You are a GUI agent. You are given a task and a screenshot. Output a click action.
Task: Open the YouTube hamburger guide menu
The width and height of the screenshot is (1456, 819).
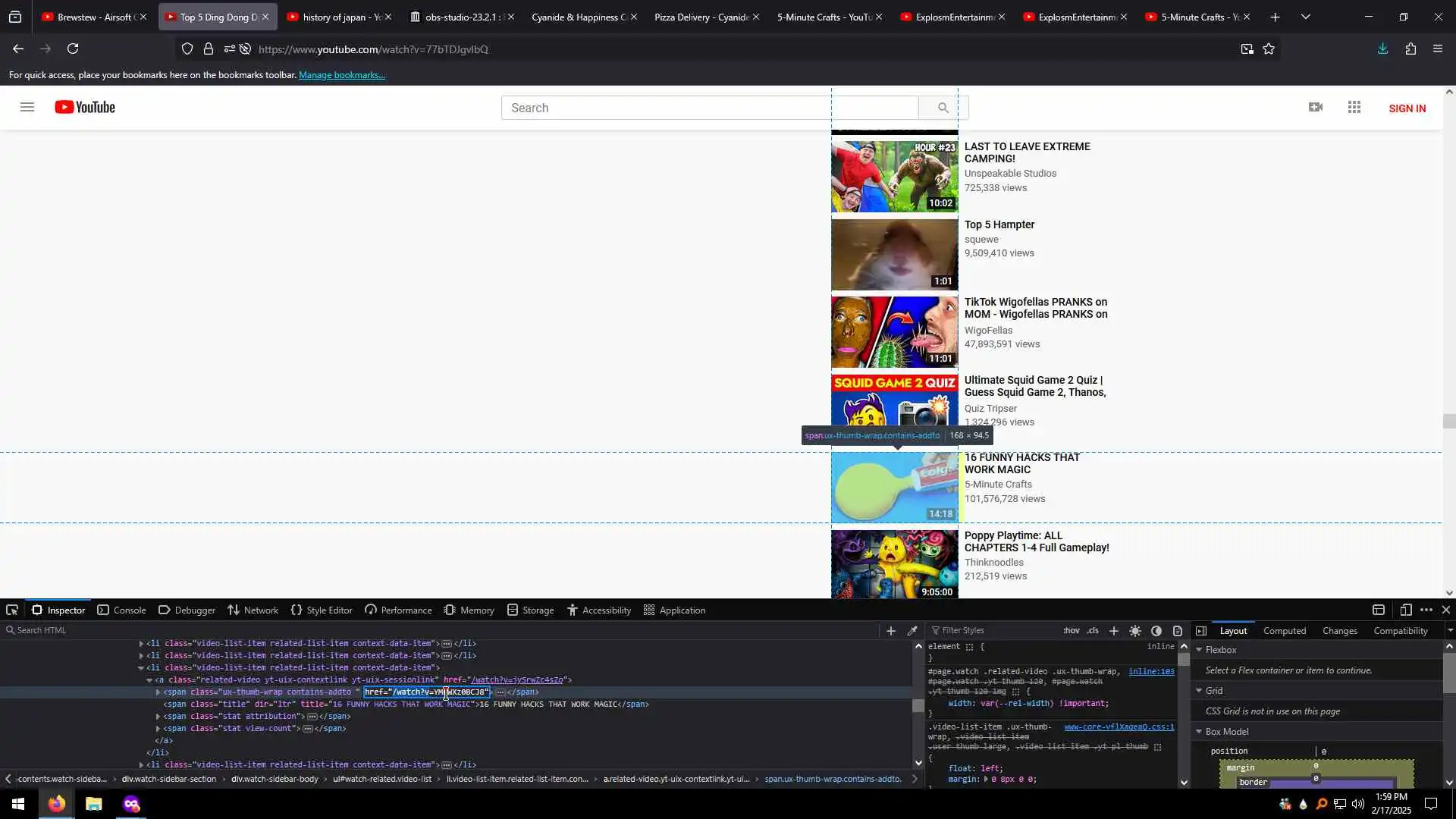pos(27,108)
